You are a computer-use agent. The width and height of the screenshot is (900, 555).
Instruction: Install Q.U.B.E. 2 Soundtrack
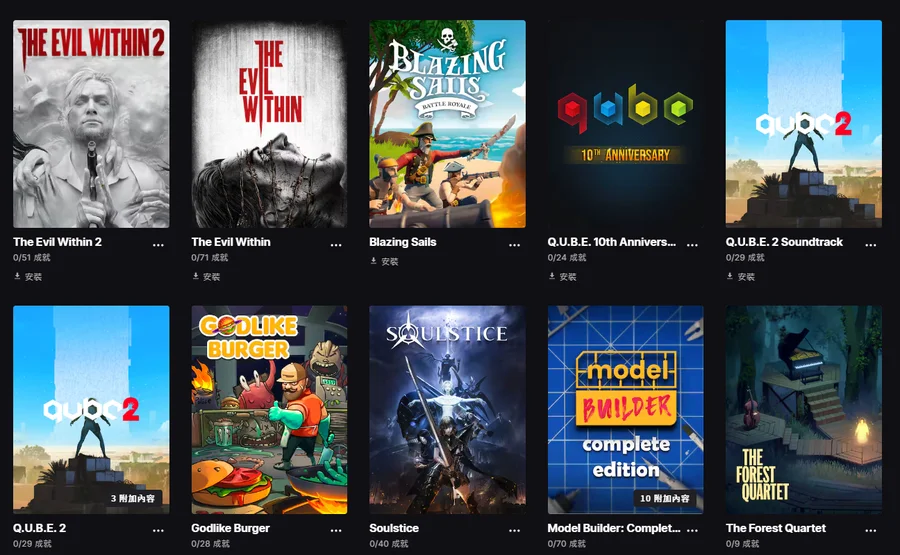click(740, 277)
